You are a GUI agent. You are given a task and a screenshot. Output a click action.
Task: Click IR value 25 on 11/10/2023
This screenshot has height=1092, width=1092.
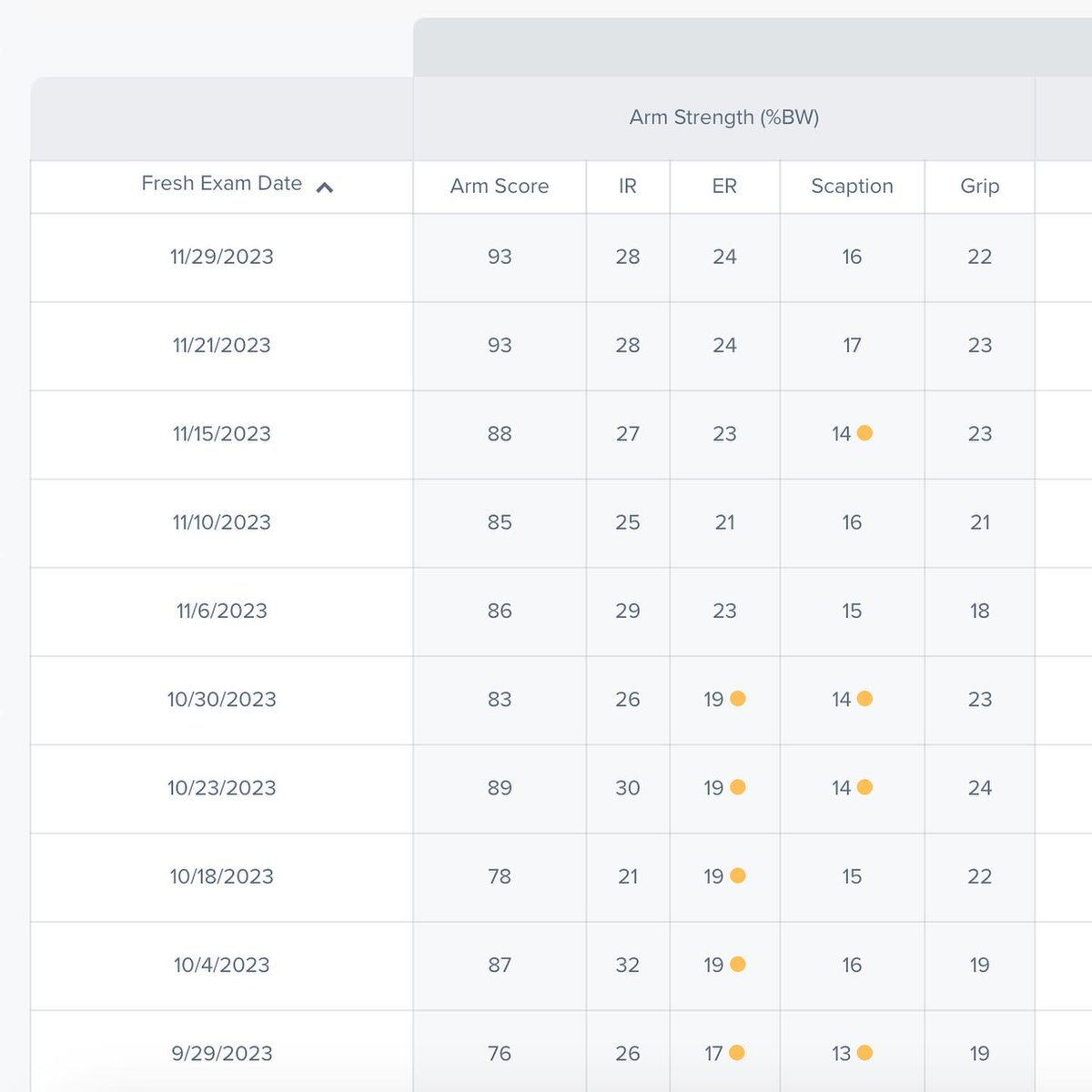(x=628, y=523)
